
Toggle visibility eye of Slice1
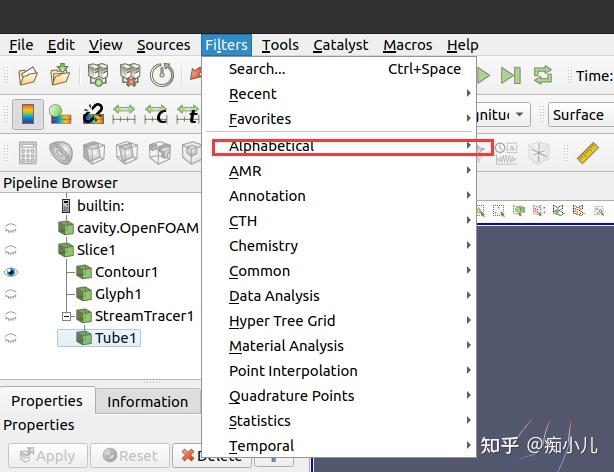coord(11,250)
